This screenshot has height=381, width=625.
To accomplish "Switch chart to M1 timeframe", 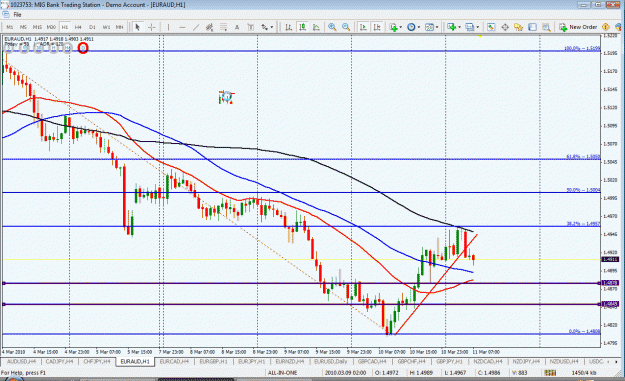I will [10, 27].
